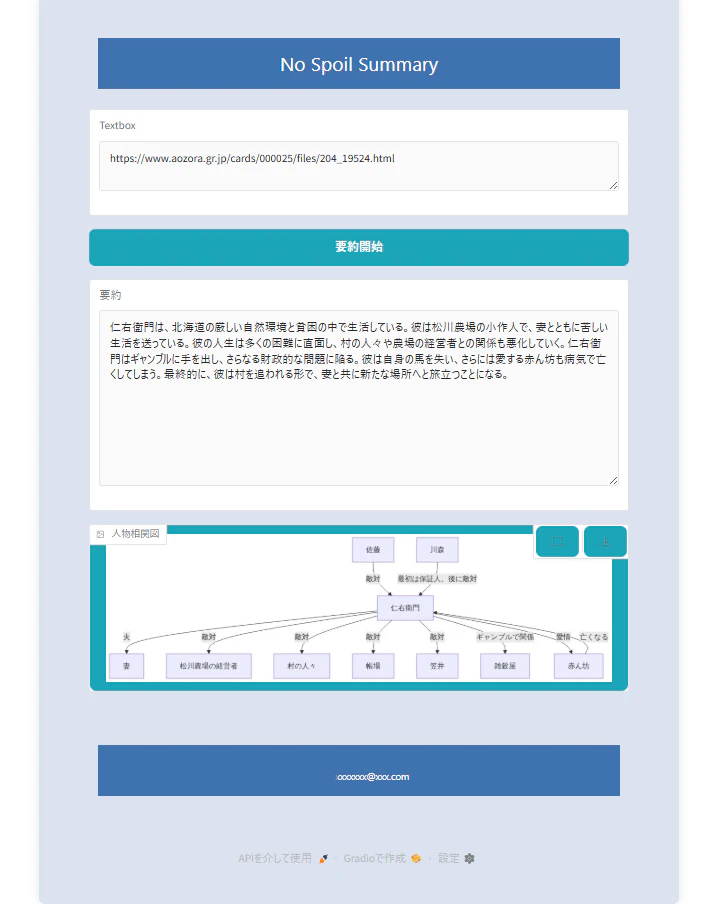Click the ギャンブルで関係 edge label
Screen dimensions: 721x904
click(x=505, y=637)
